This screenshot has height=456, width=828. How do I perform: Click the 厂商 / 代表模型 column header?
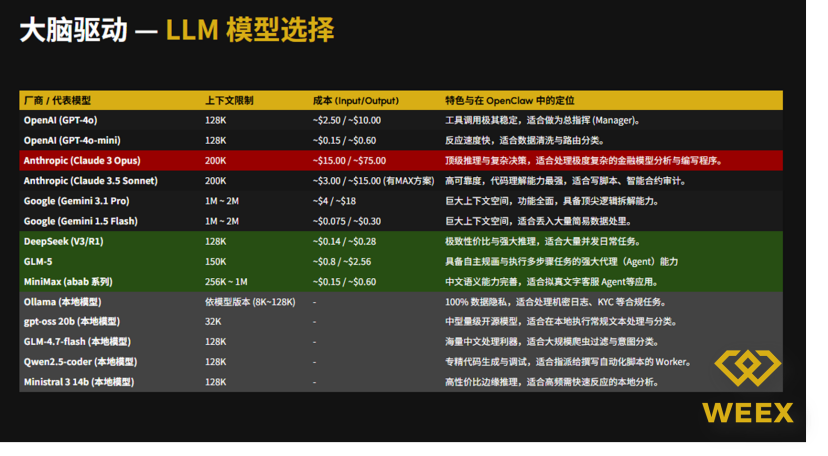click(x=57, y=101)
